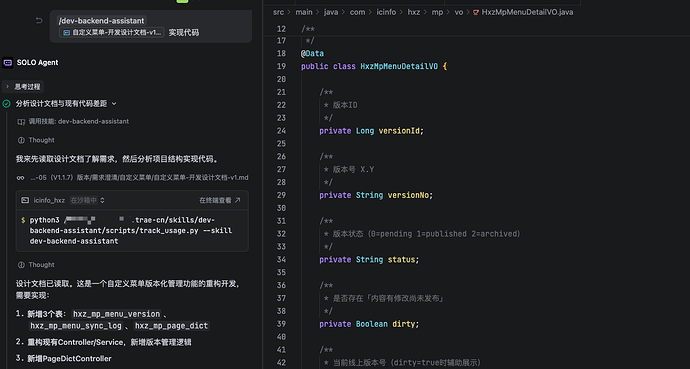This screenshot has width=690, height=369.
Task: Click the versionId field name
Action: pos(399,131)
